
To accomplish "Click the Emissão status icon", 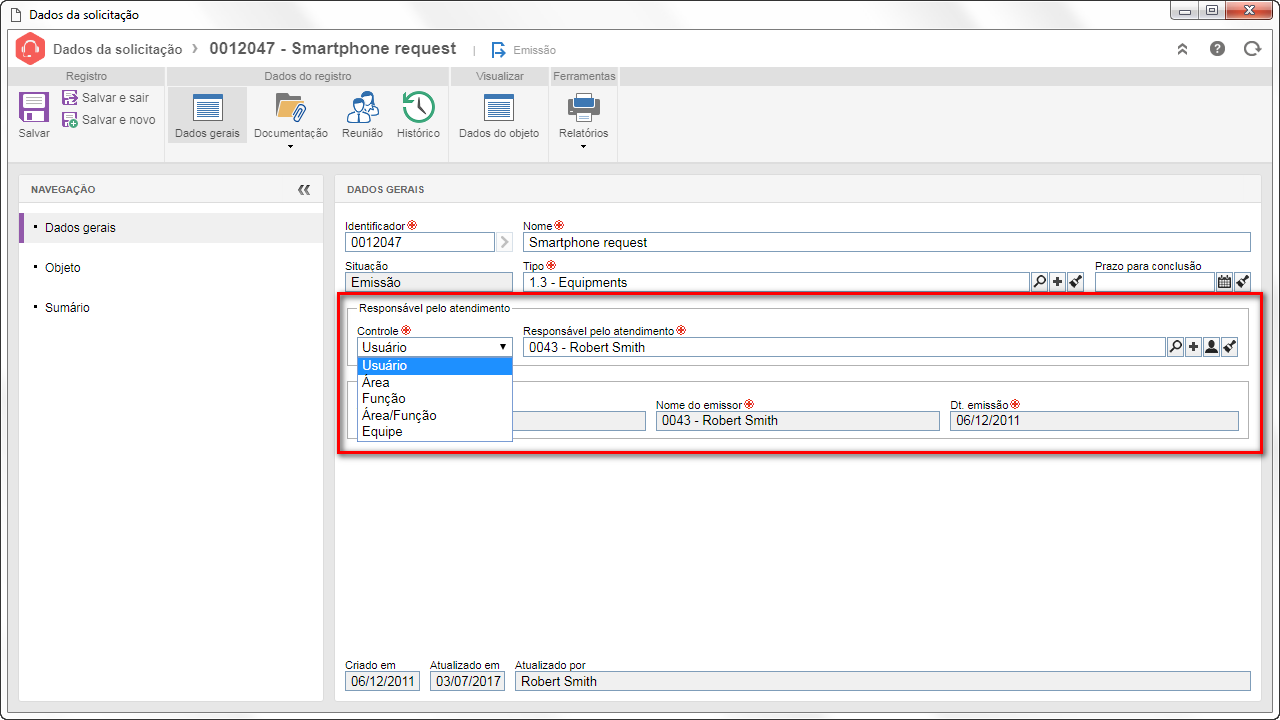I will click(499, 50).
